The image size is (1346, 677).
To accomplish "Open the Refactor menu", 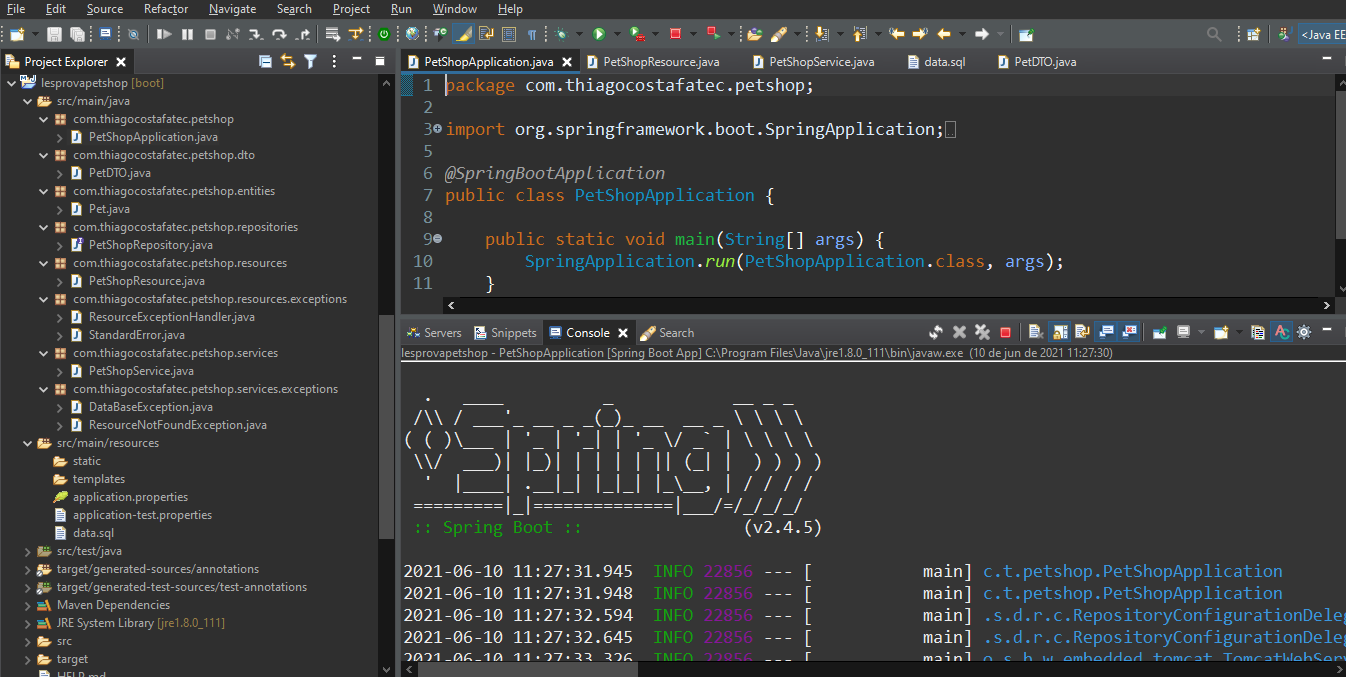I will [x=165, y=9].
